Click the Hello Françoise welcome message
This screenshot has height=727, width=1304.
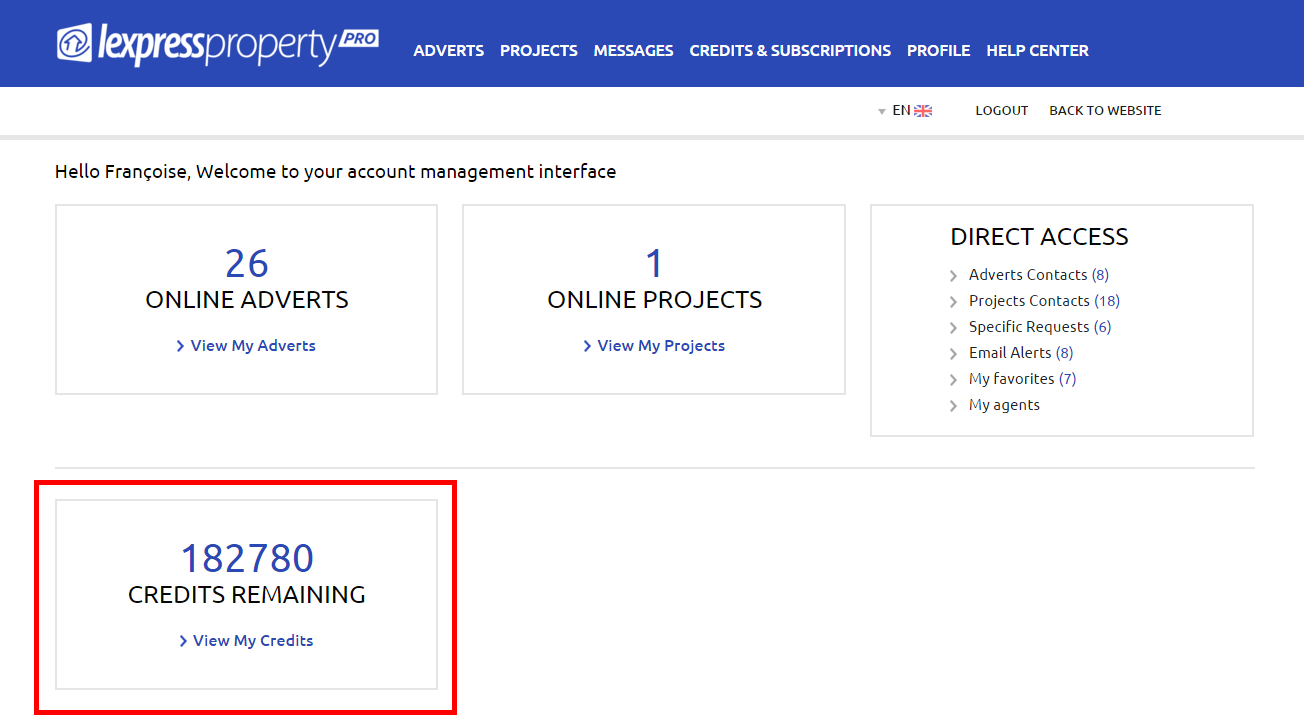pos(336,172)
